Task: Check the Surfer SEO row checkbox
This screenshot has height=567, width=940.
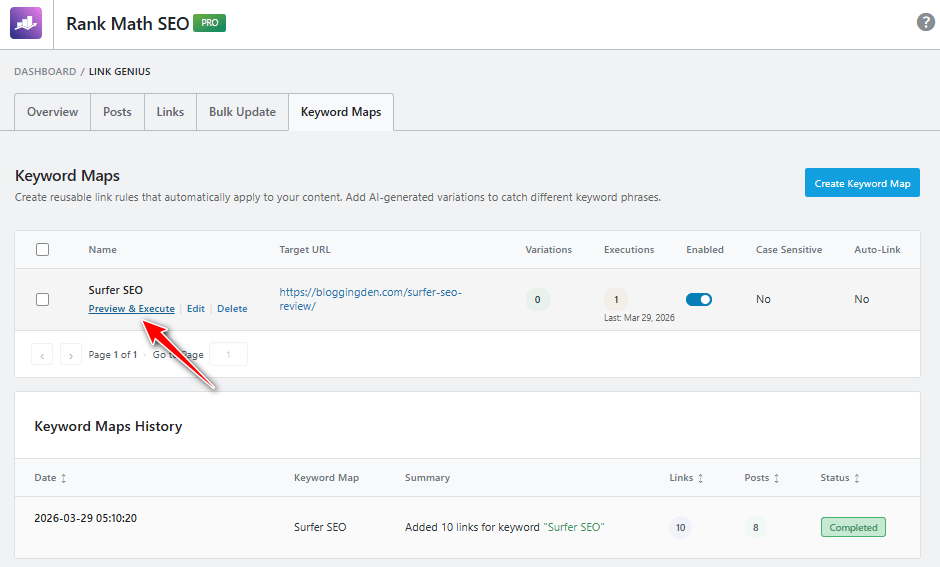Action: coord(43,299)
